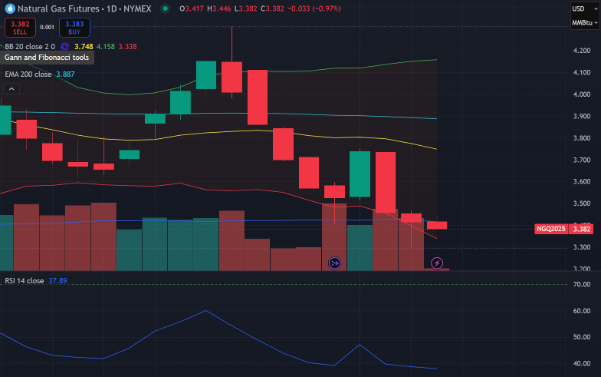The width and height of the screenshot is (601, 377).
Task: Click BB basis value 3.748
Action: [84, 46]
